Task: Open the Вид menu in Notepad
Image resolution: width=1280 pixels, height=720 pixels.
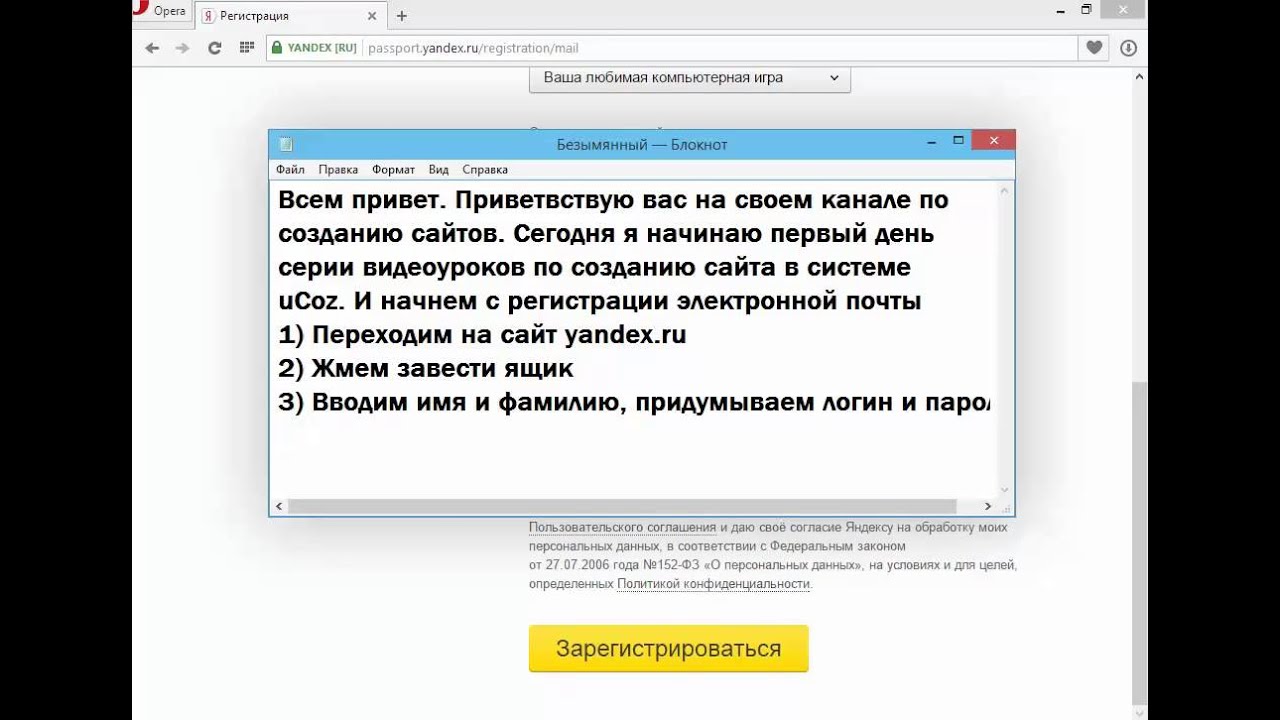Action: [438, 170]
